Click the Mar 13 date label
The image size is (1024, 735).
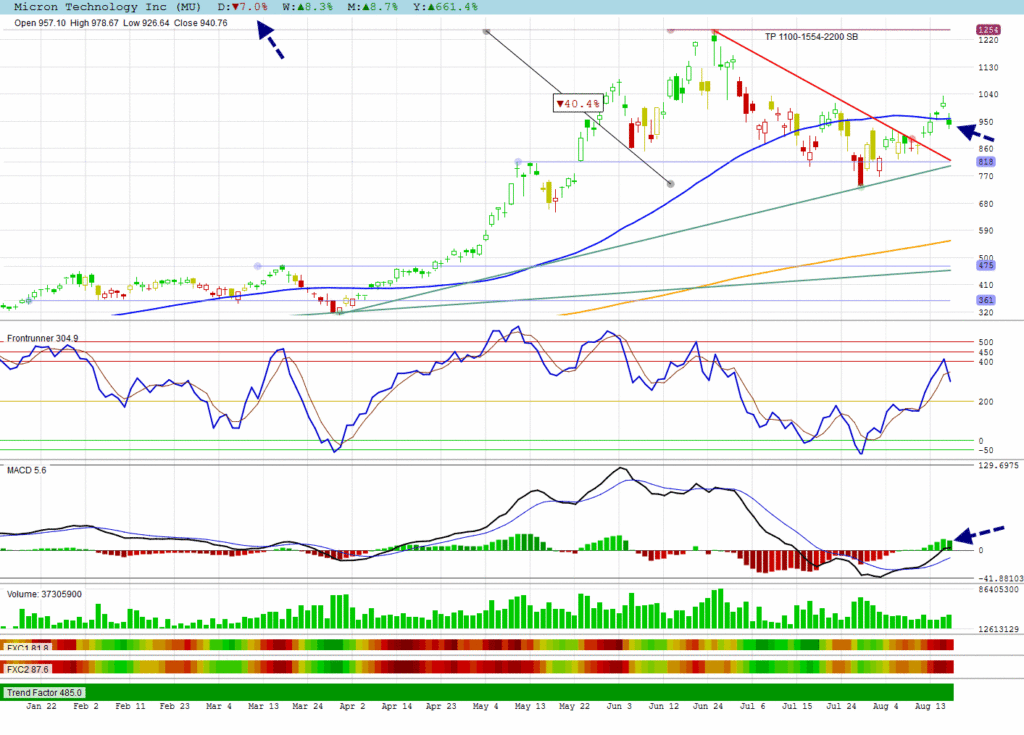(263, 706)
